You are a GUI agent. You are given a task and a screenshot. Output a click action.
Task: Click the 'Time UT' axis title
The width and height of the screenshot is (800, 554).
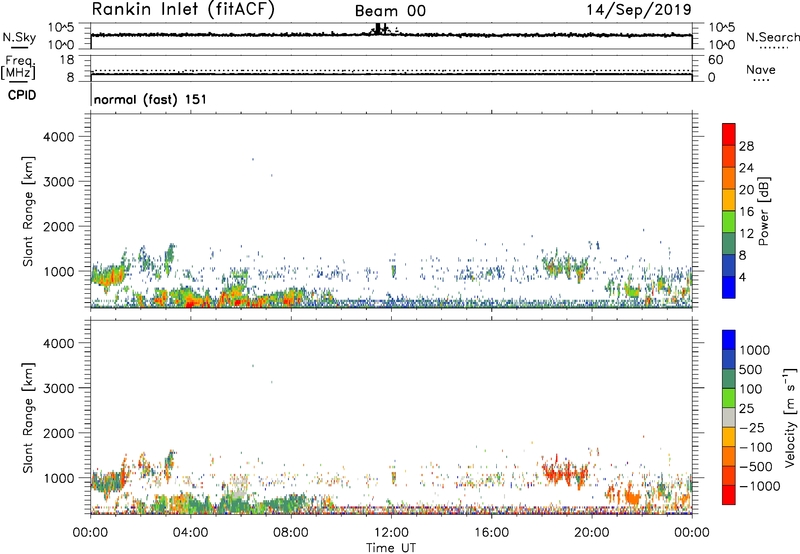391,548
